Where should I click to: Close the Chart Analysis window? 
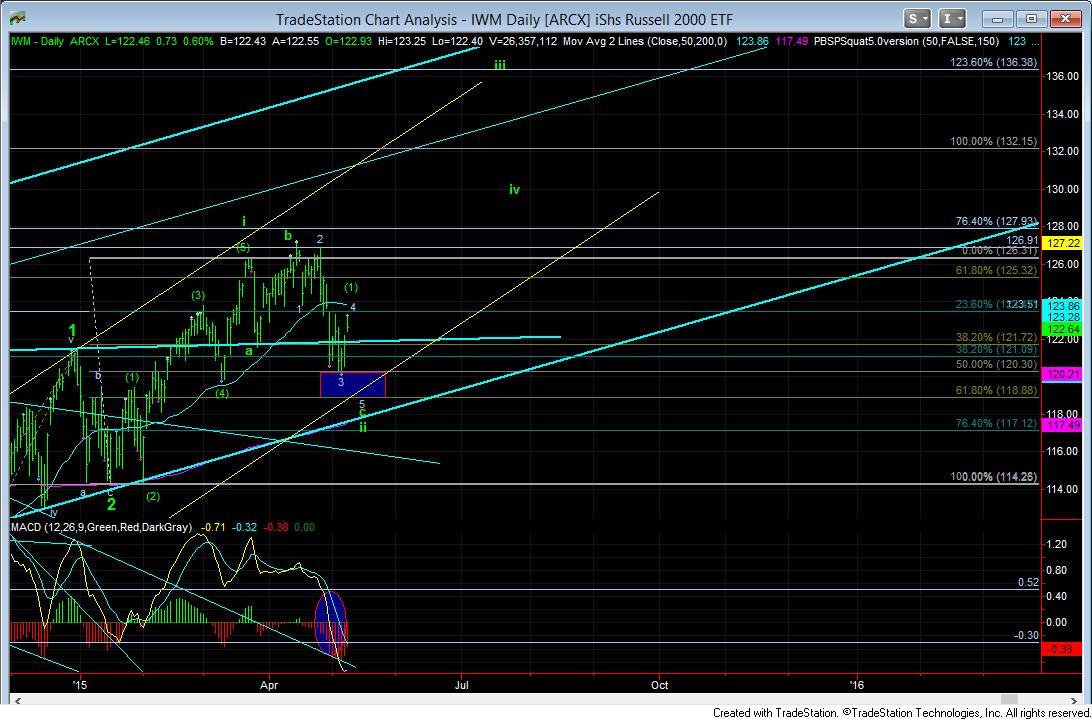point(1066,19)
